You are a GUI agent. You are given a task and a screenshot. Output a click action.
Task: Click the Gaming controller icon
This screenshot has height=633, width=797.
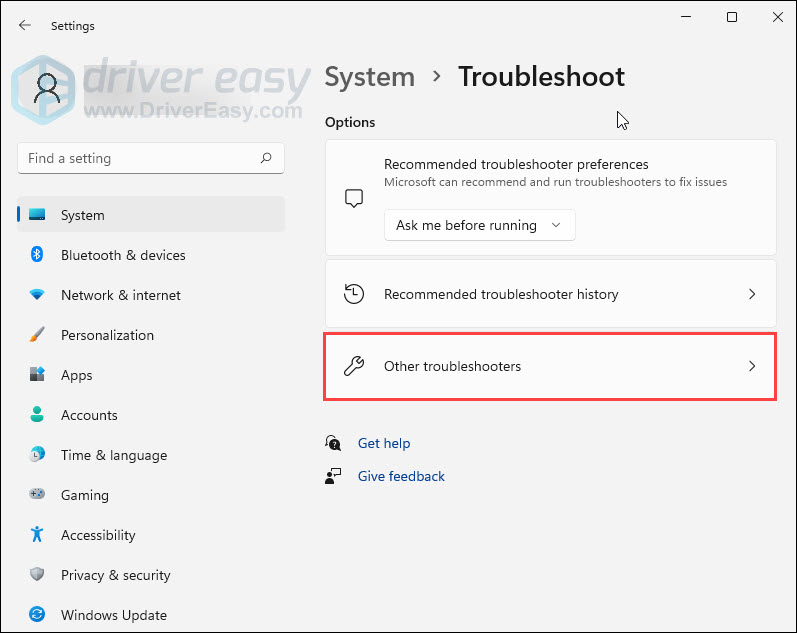point(37,495)
